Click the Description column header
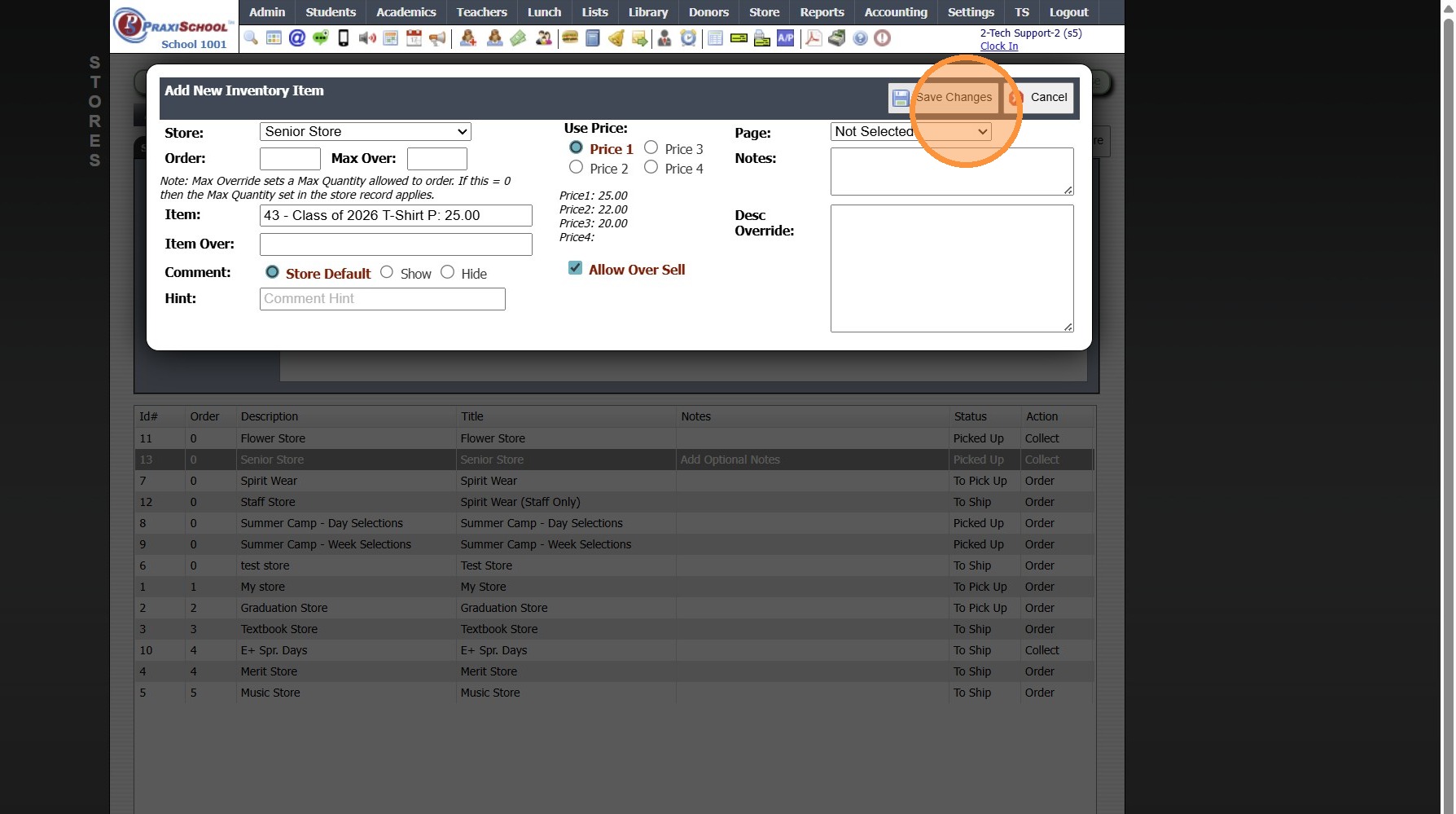Viewport: 1456px width, 814px height. (x=270, y=416)
